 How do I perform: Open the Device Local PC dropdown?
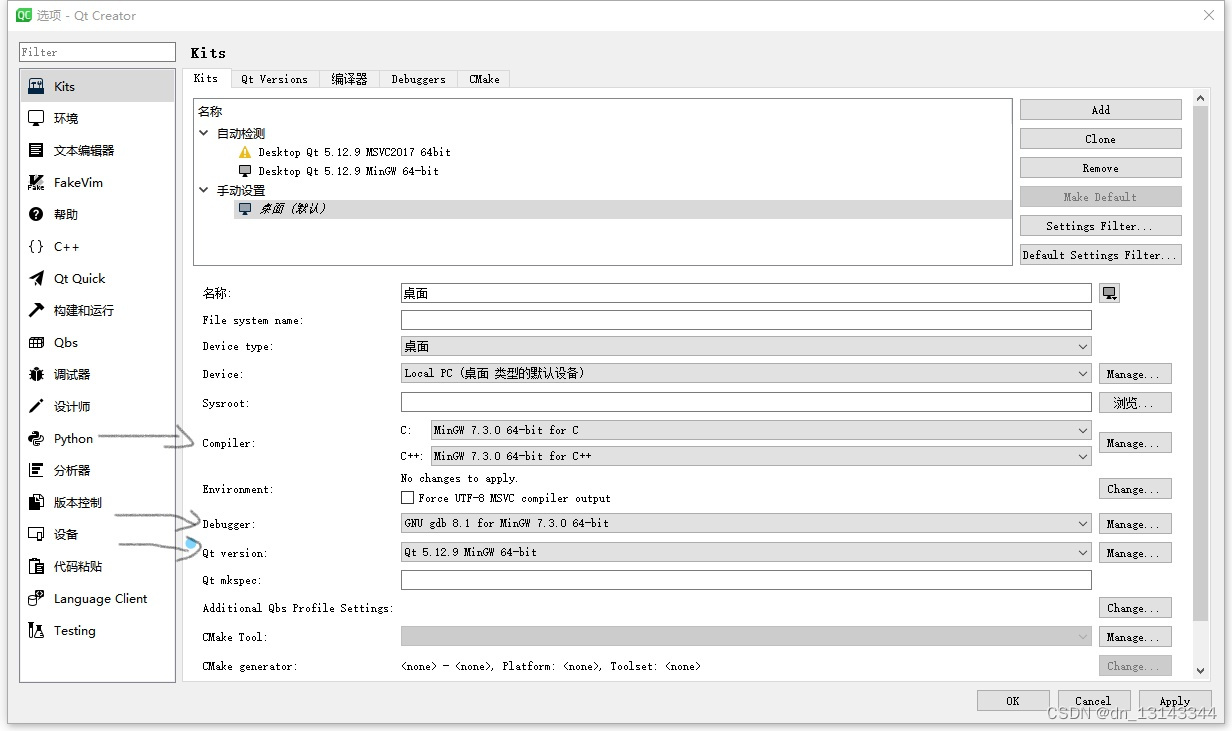coord(746,373)
